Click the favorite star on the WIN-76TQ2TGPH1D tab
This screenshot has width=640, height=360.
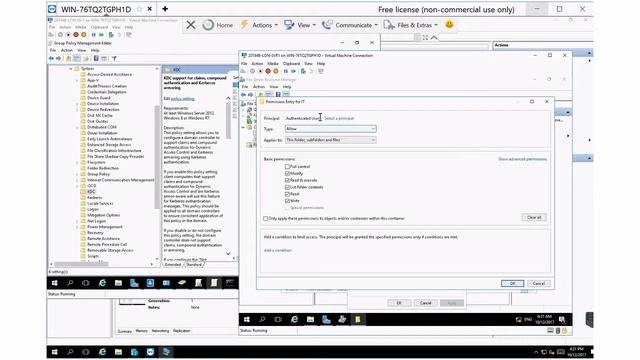point(139,9)
